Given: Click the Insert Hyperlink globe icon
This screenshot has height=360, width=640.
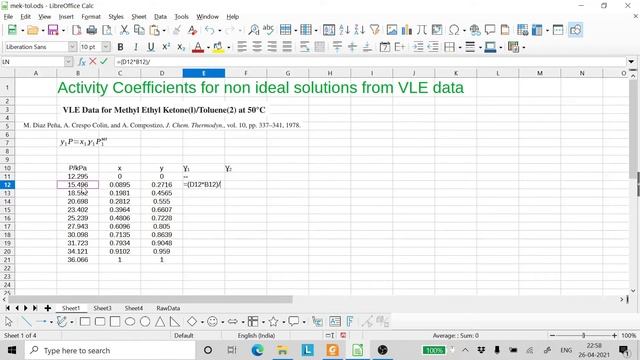Looking at the screenshot, I should click(x=475, y=30).
